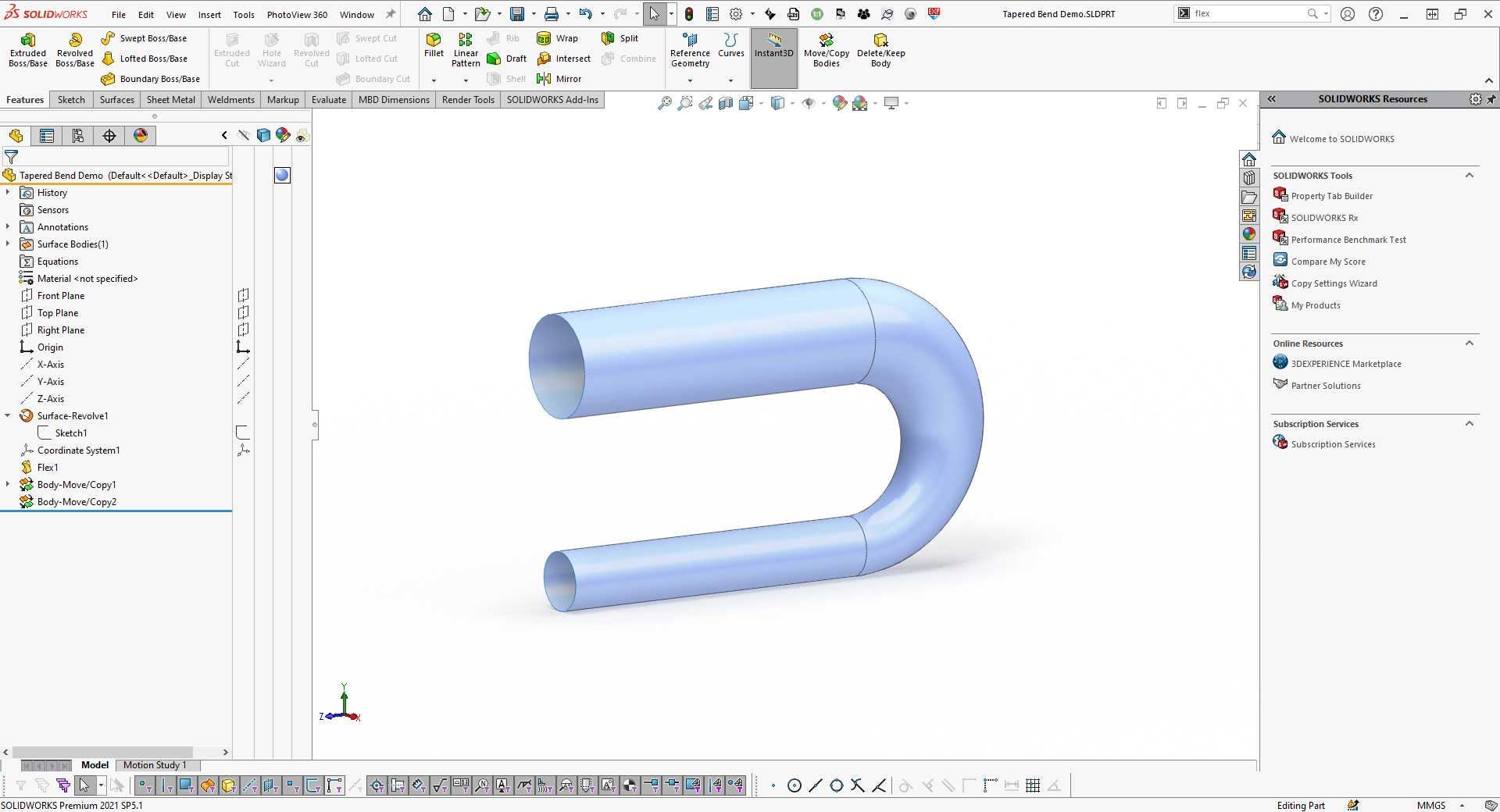Open Reference Geometry dropdown arrow
Viewport: 1500px width, 812px height.
point(690,80)
